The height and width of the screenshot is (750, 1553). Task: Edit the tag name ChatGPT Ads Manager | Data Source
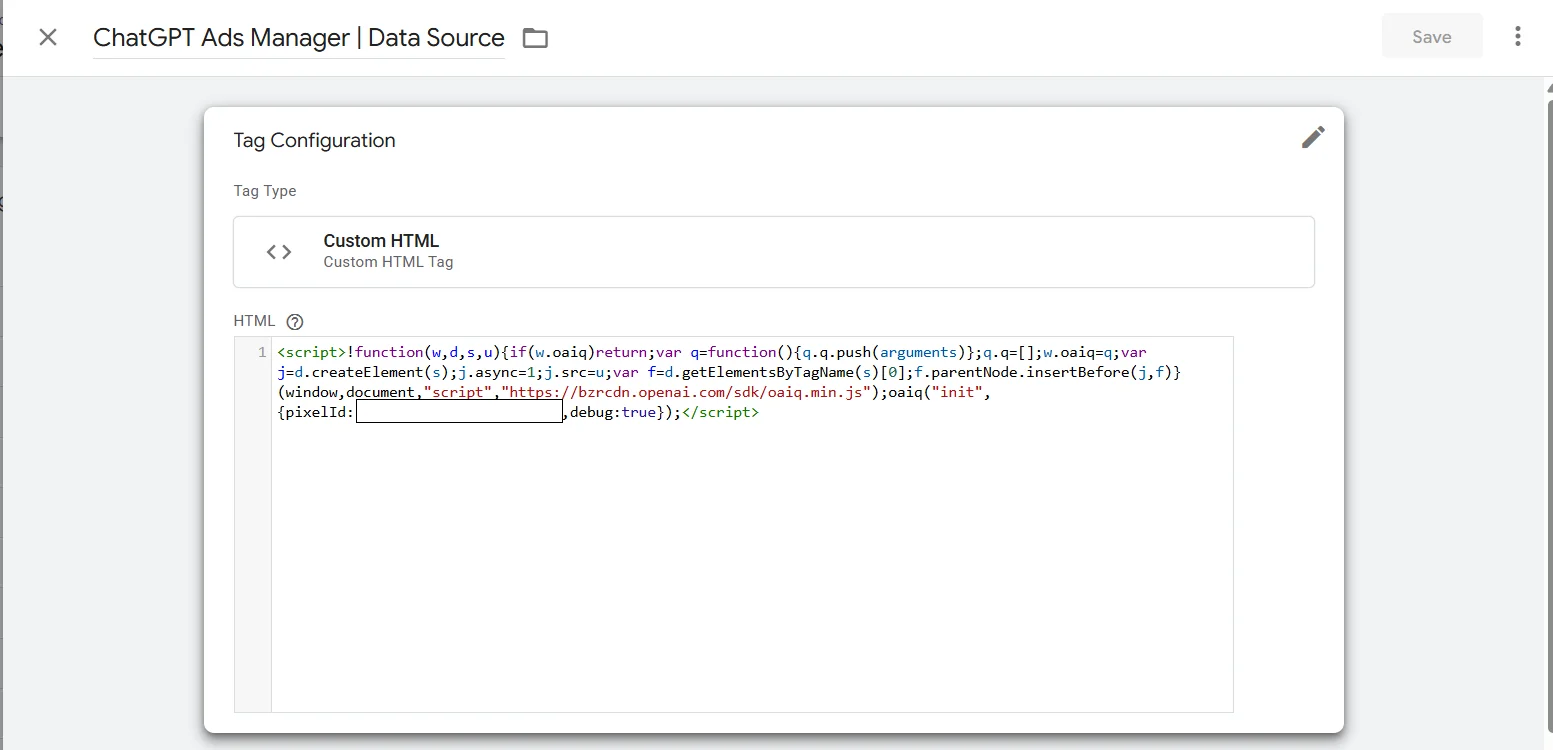point(299,38)
